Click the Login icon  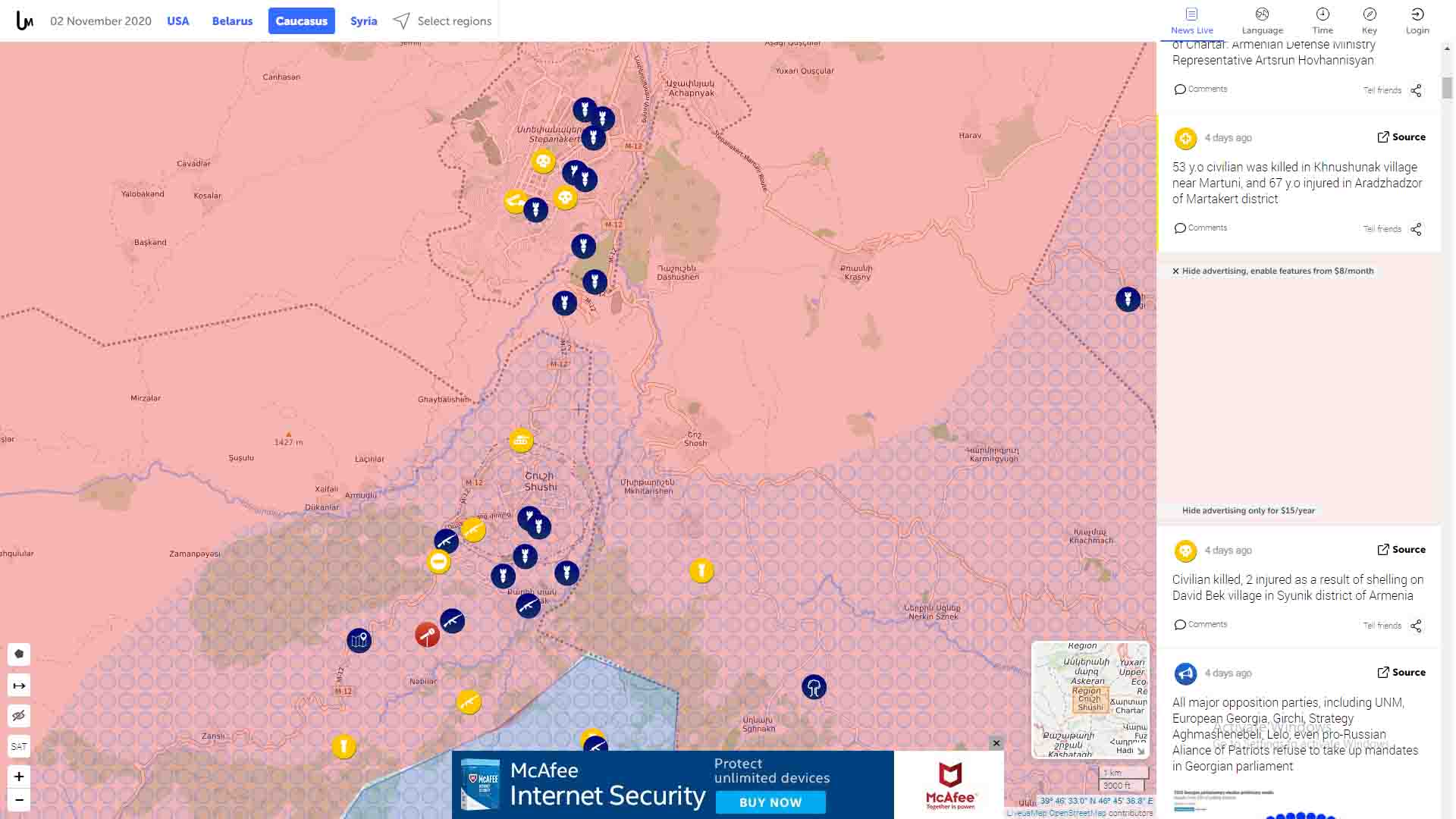point(1417,14)
